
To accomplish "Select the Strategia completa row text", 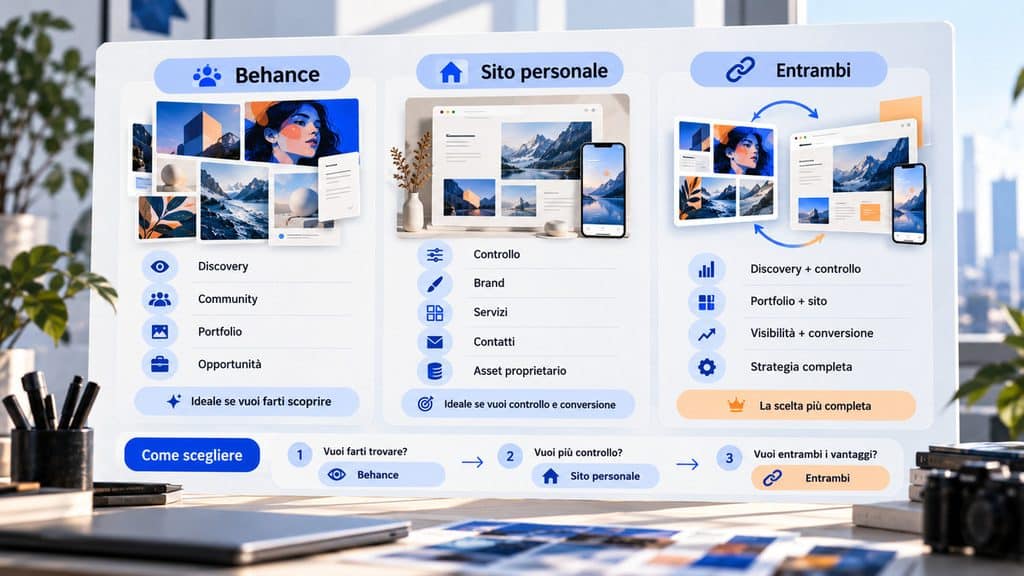I will (801, 367).
